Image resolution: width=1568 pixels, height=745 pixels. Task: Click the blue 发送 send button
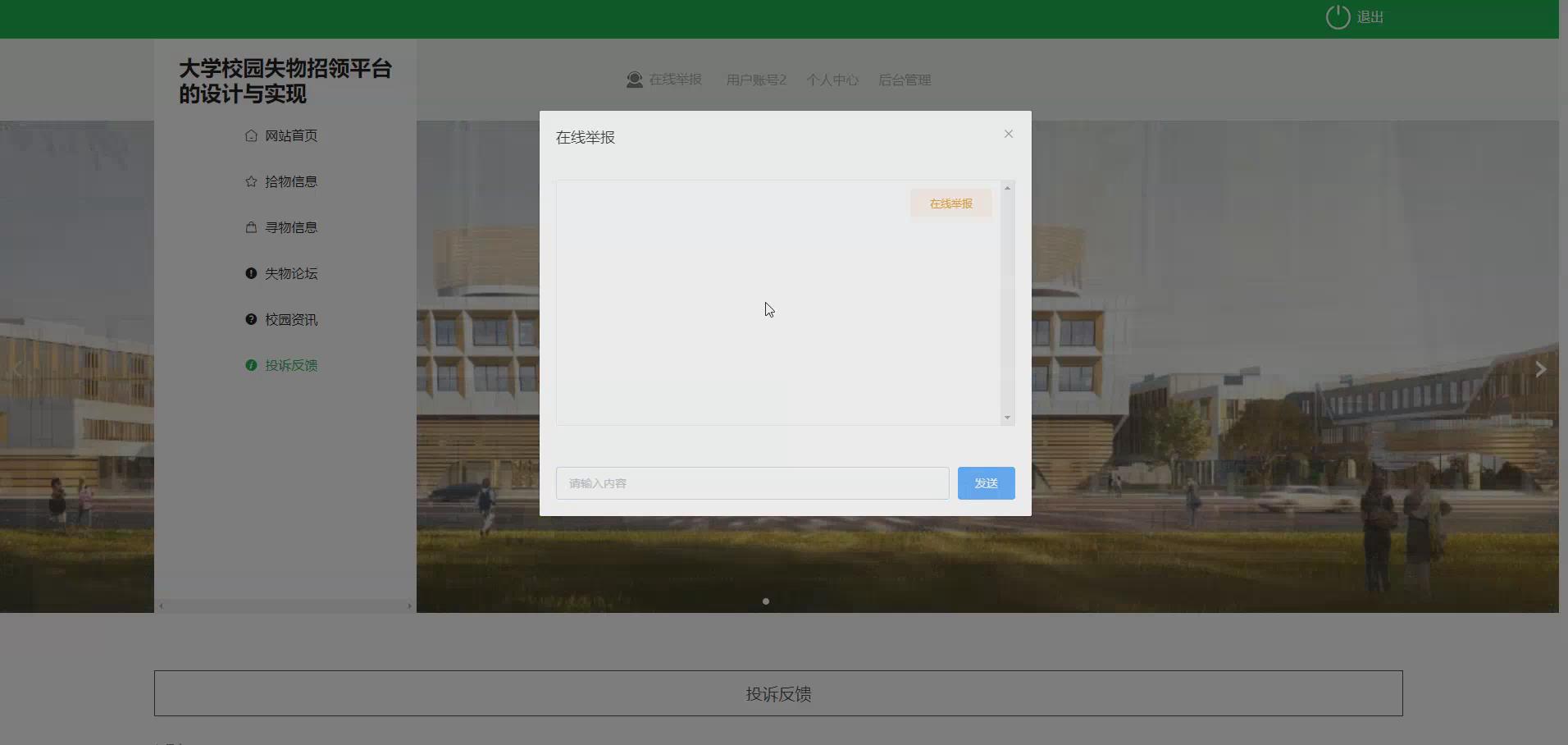pyautogui.click(x=986, y=482)
